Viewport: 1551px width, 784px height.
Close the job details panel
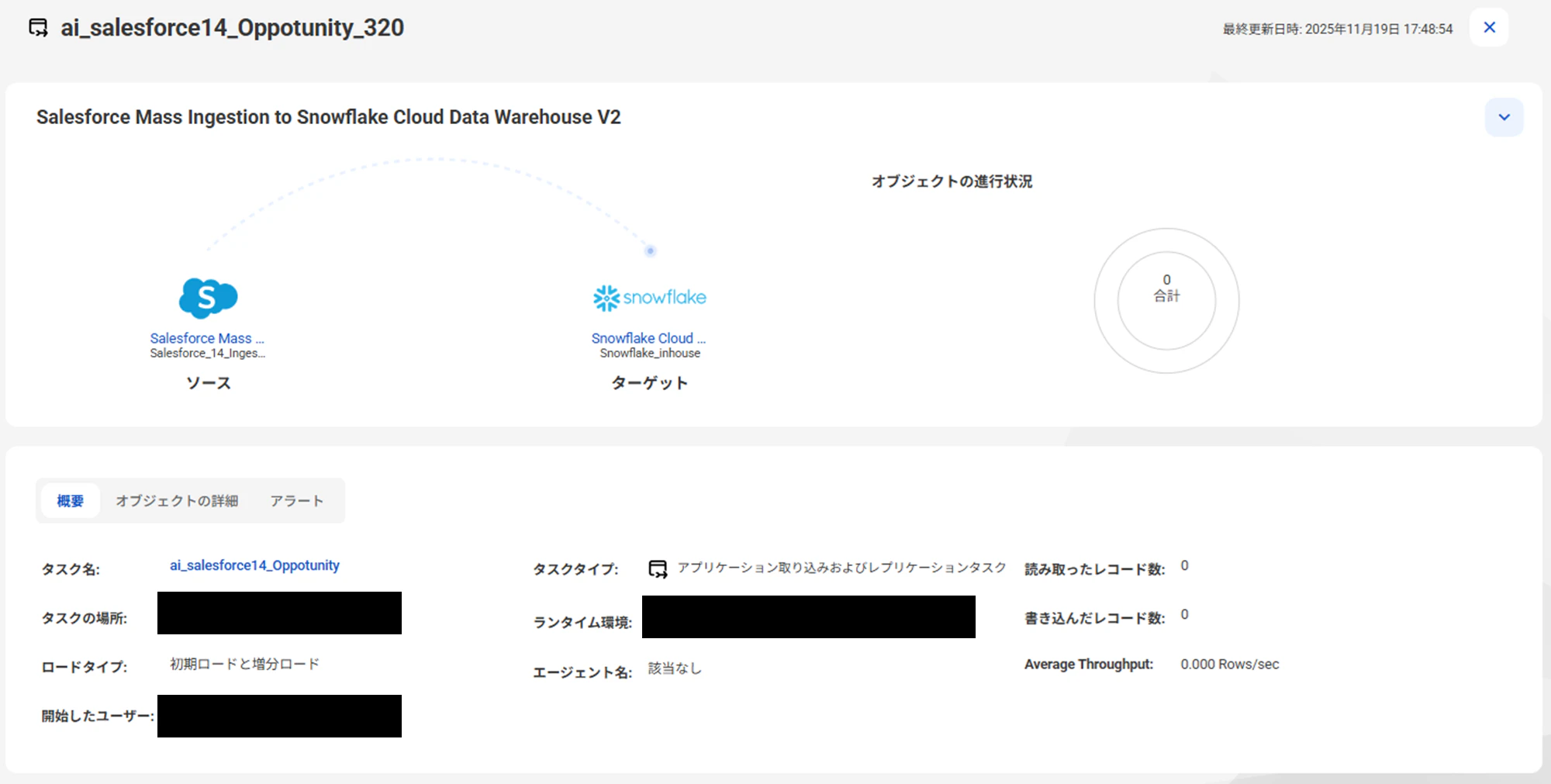(1489, 28)
